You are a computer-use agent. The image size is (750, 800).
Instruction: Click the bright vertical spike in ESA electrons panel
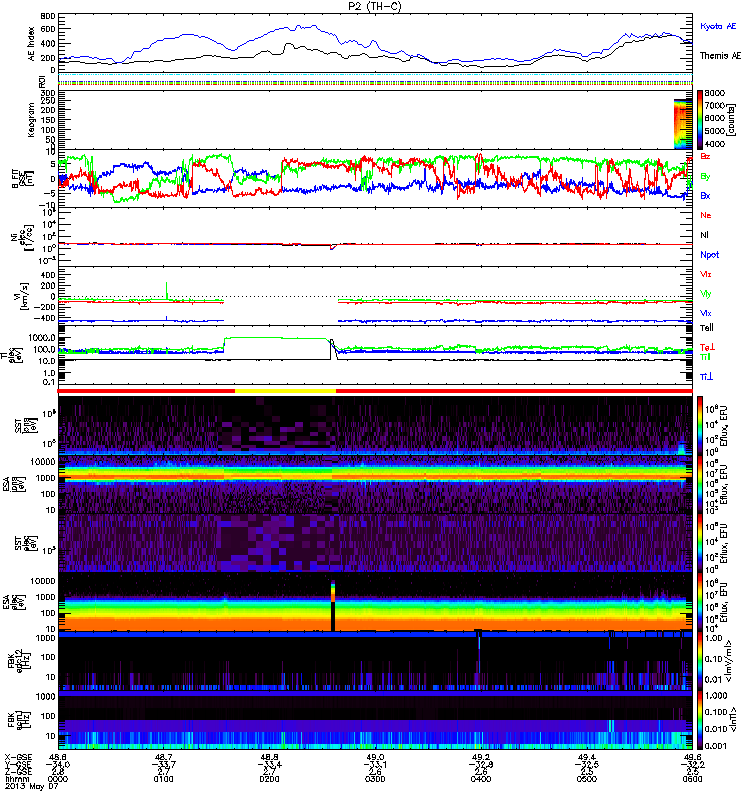[x=333, y=605]
